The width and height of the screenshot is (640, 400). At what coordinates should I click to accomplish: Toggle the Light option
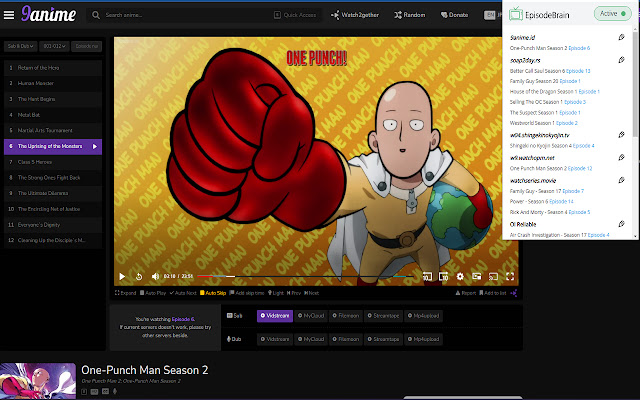[276, 293]
